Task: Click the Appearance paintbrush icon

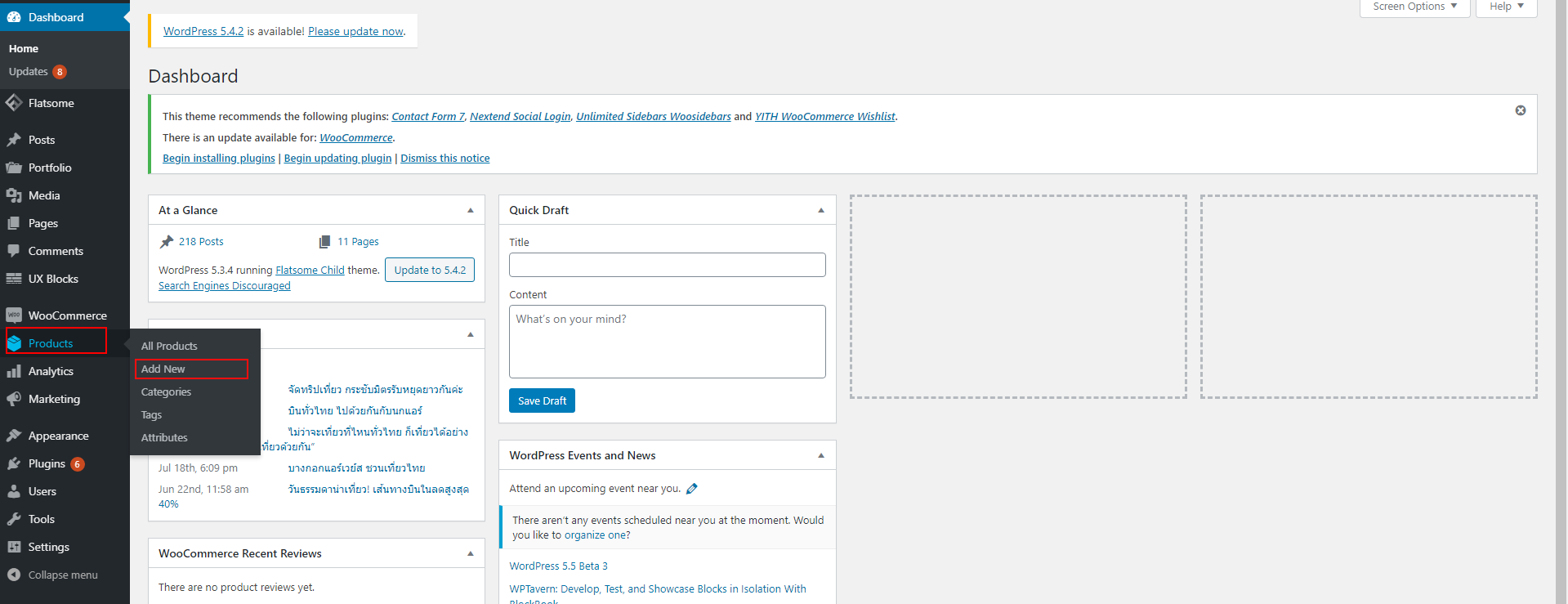Action: (14, 436)
